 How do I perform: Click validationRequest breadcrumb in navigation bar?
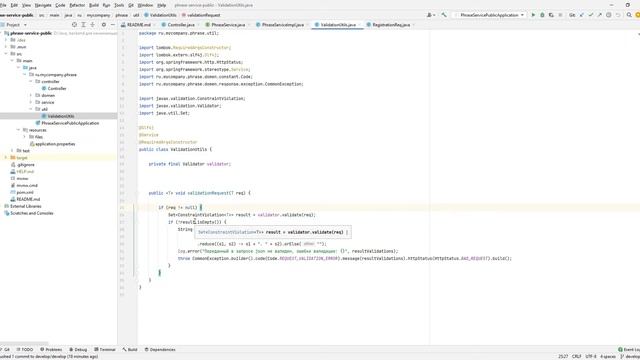tap(201, 15)
